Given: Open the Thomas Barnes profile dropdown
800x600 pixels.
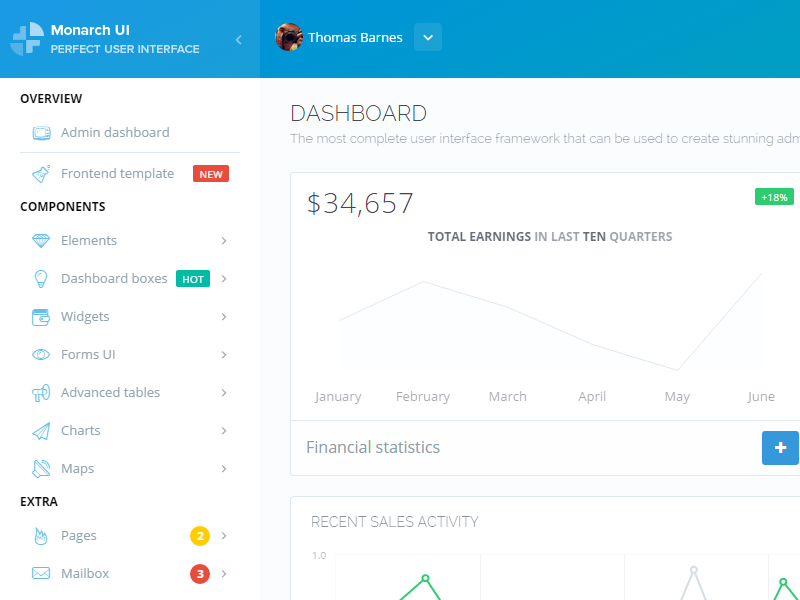Looking at the screenshot, I should click(427, 37).
